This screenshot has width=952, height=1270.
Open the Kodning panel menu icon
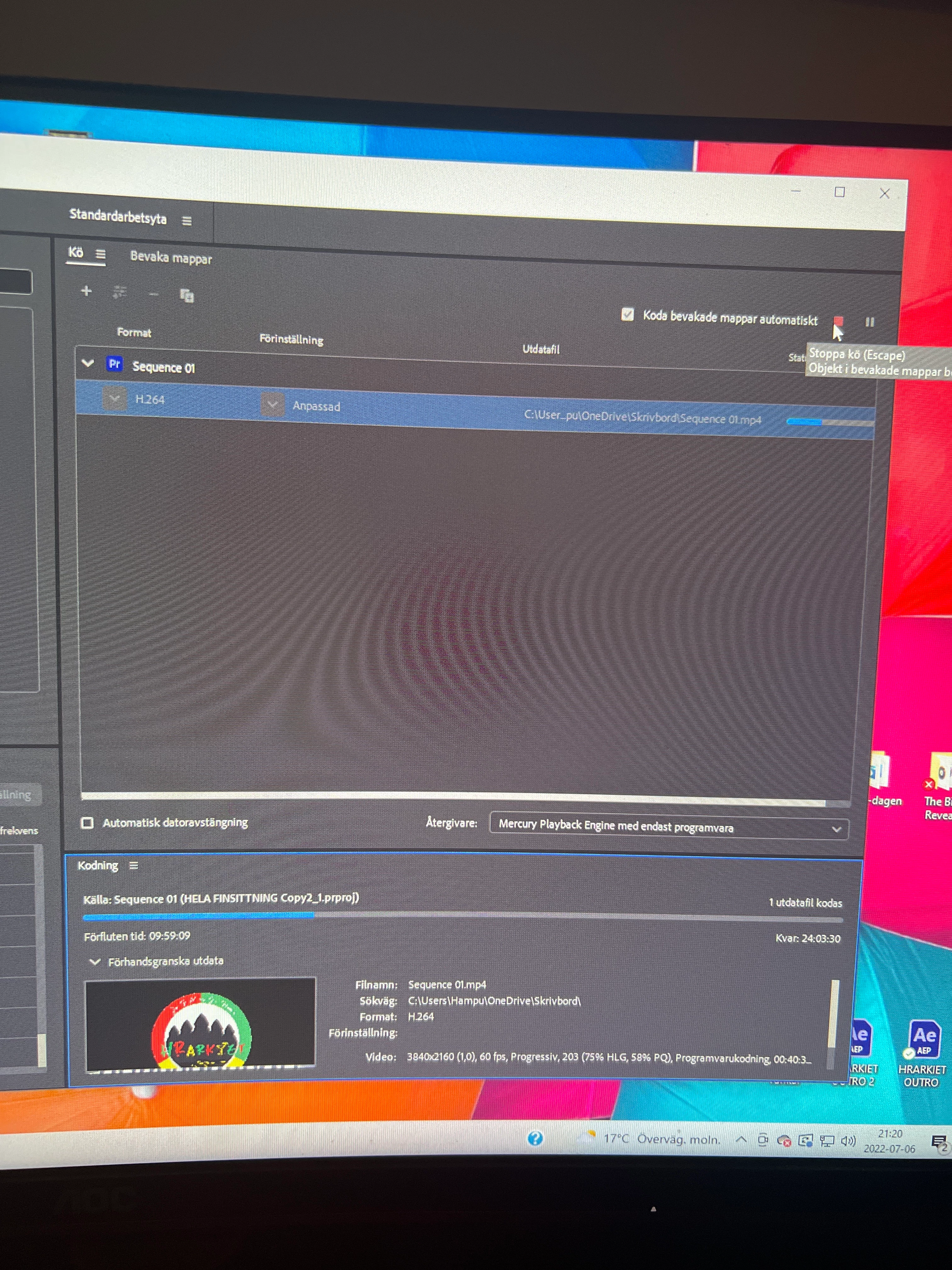(x=134, y=866)
